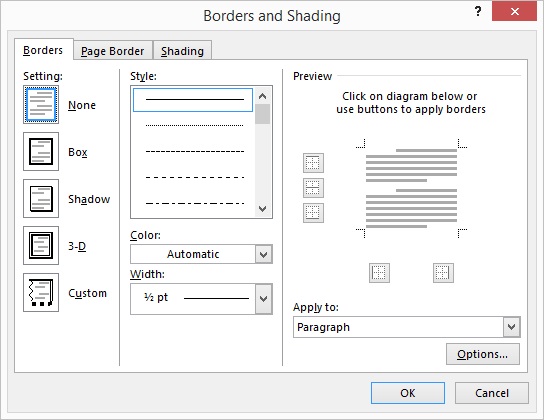Toggle the inside horizontal border preview button
The height and width of the screenshot is (420, 544).
(x=313, y=188)
